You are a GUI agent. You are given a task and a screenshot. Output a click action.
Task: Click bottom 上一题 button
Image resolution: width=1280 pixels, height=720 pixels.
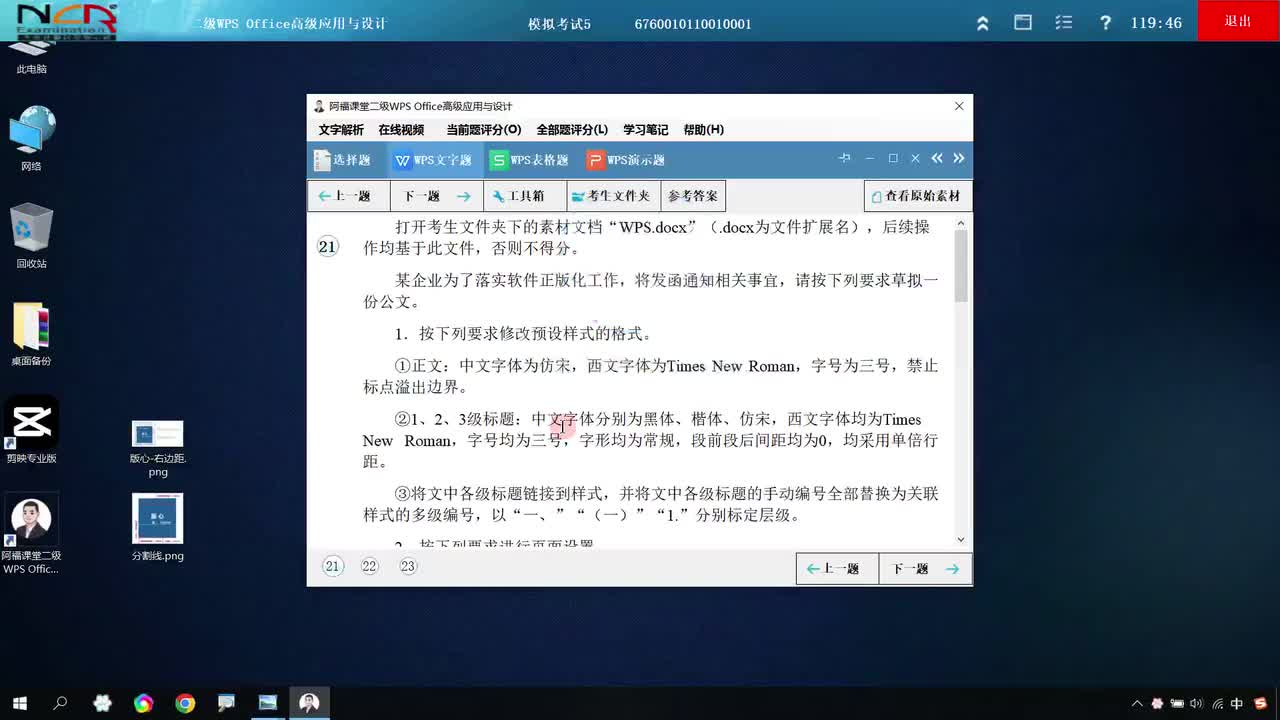point(837,569)
